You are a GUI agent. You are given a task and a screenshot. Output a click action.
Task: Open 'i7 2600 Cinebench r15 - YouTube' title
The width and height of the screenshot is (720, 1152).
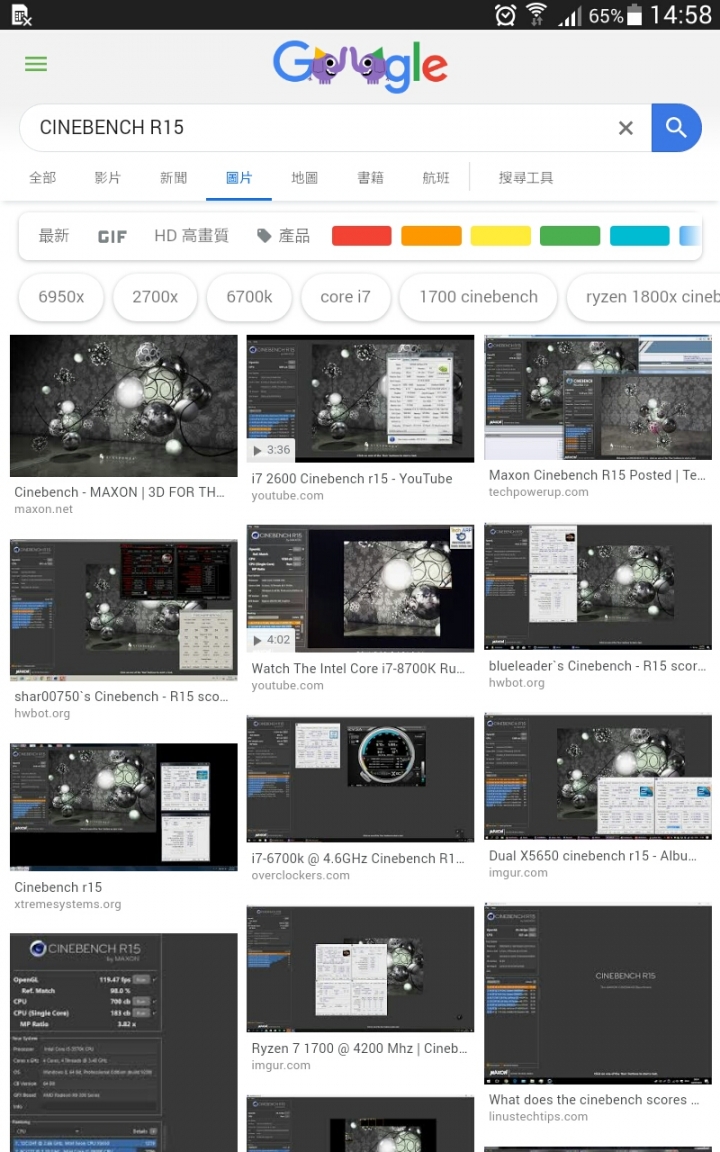[x=352, y=478]
